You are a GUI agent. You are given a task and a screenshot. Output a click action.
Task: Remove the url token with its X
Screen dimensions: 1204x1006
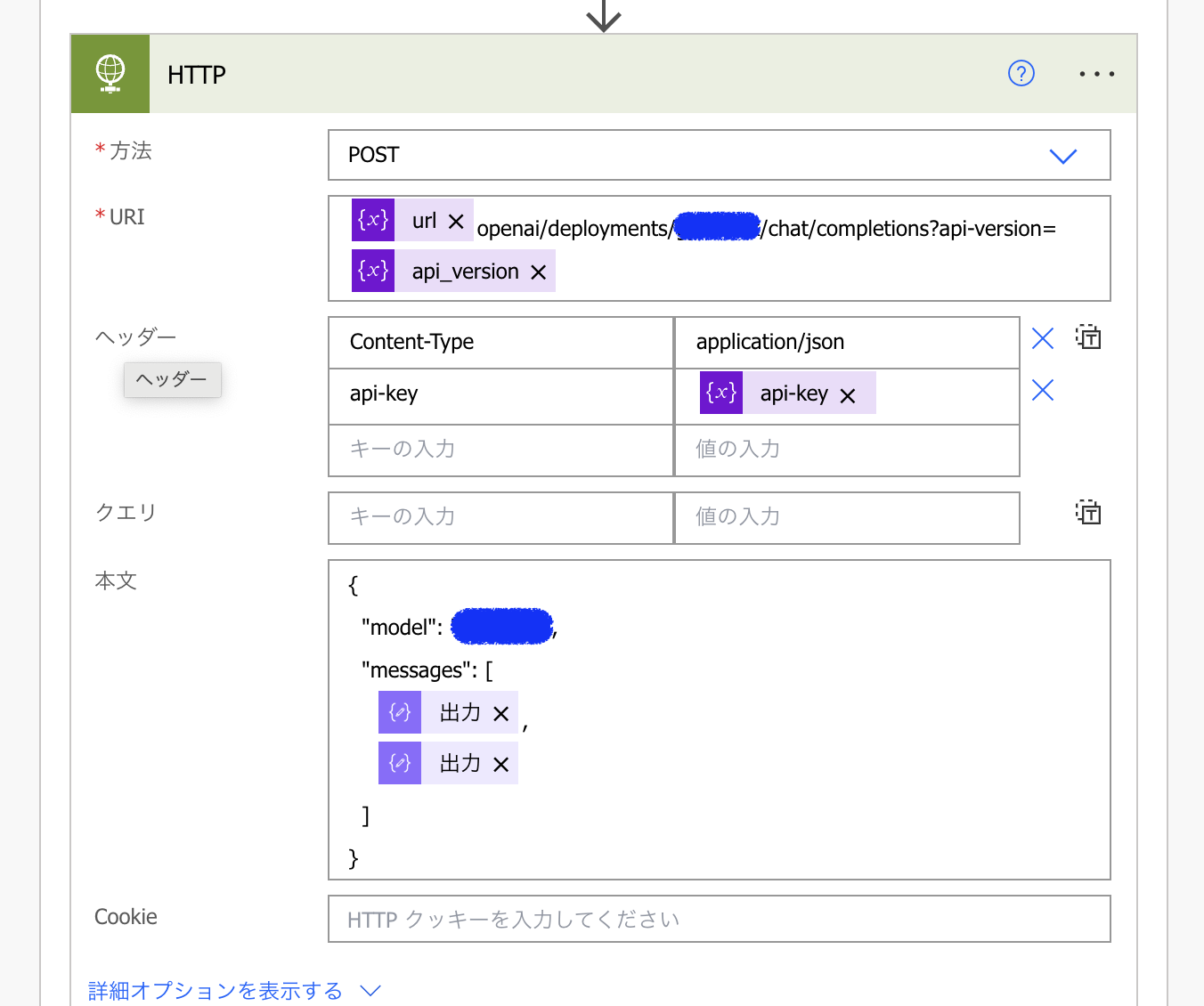pos(456,220)
